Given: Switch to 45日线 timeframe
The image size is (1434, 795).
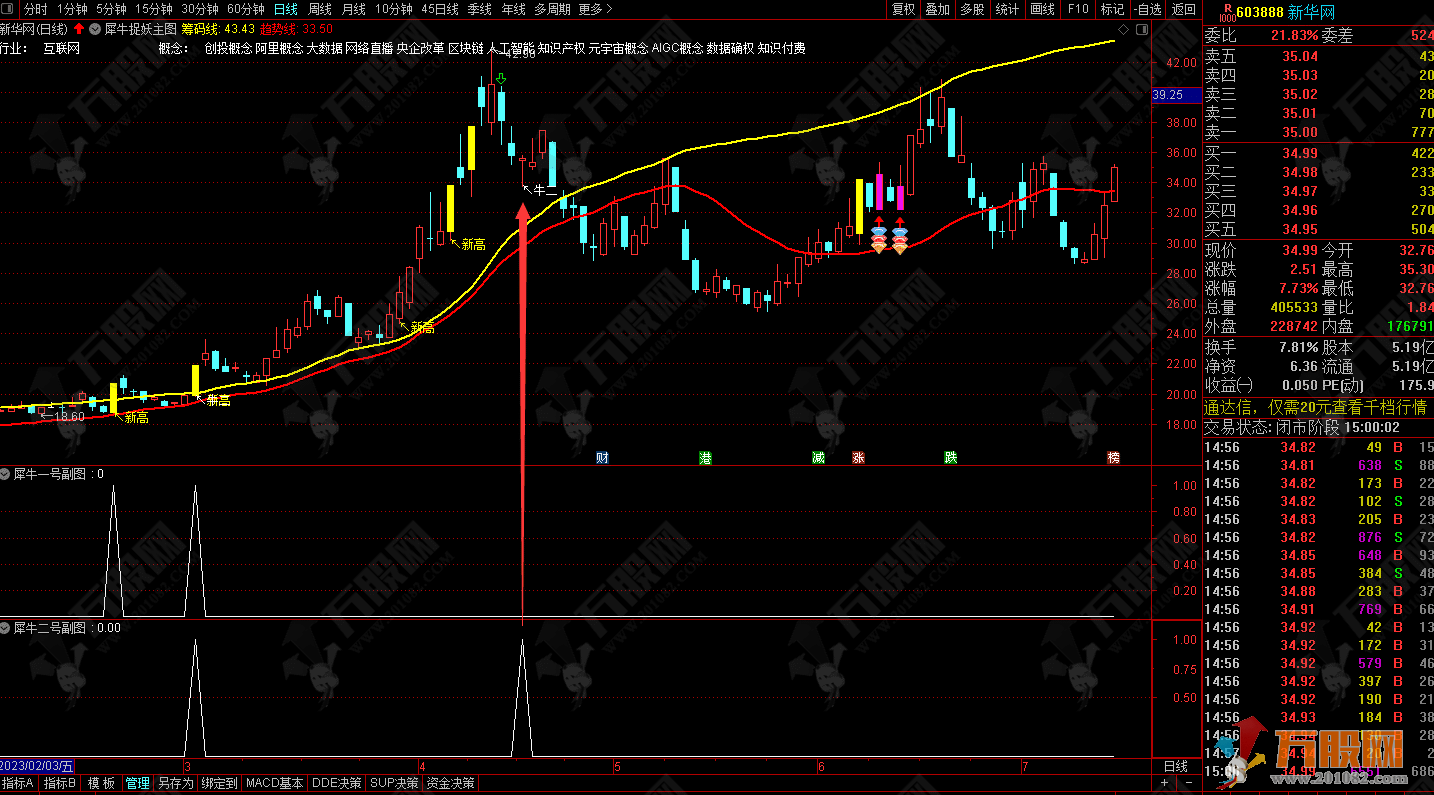Looking at the screenshot, I should (440, 9).
